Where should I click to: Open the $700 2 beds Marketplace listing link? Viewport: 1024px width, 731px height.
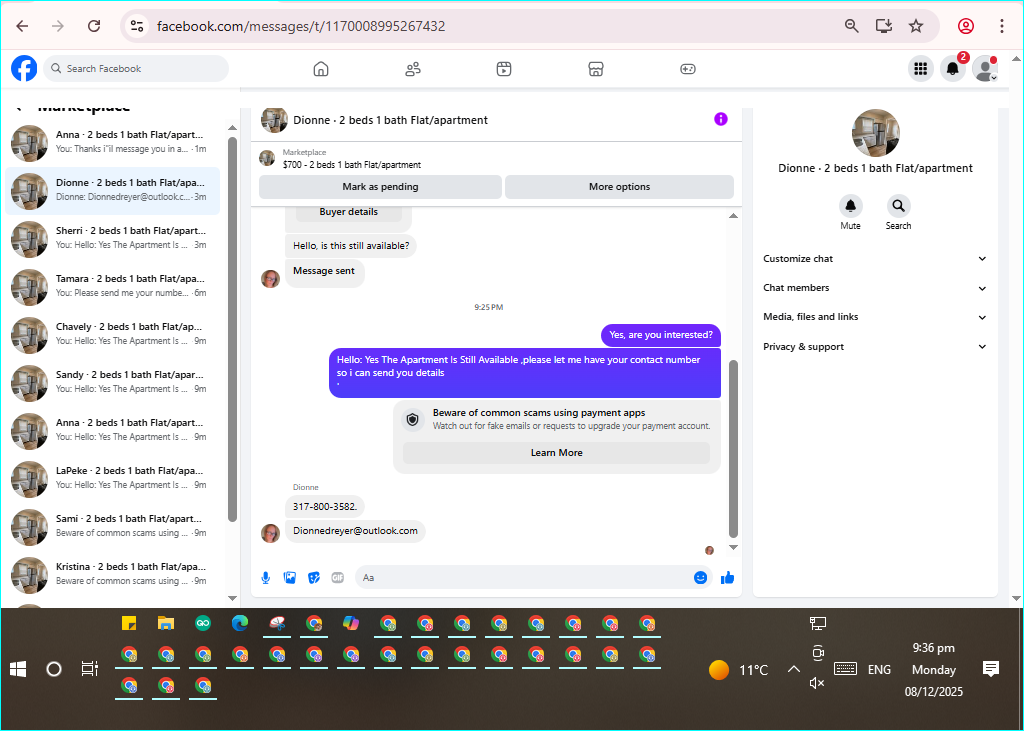[352, 165]
